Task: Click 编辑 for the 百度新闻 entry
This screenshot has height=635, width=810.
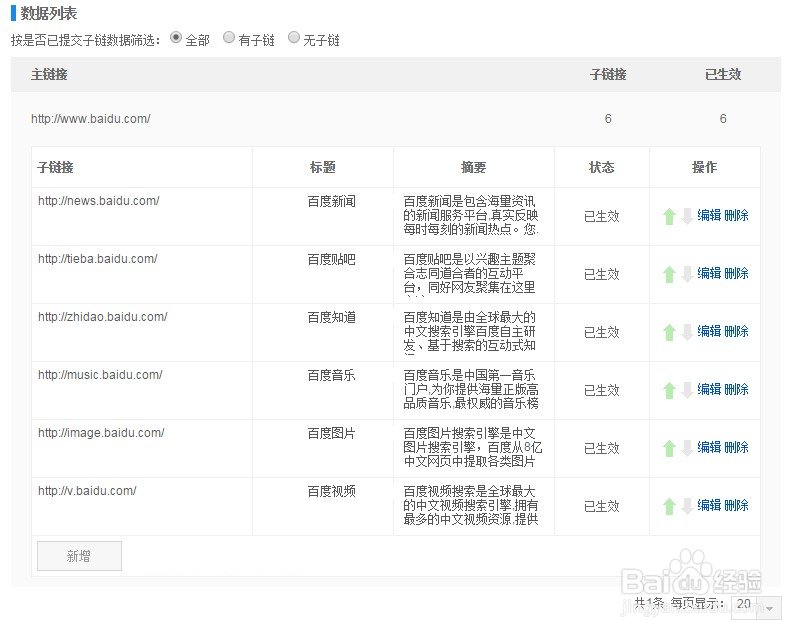Action: (x=711, y=216)
